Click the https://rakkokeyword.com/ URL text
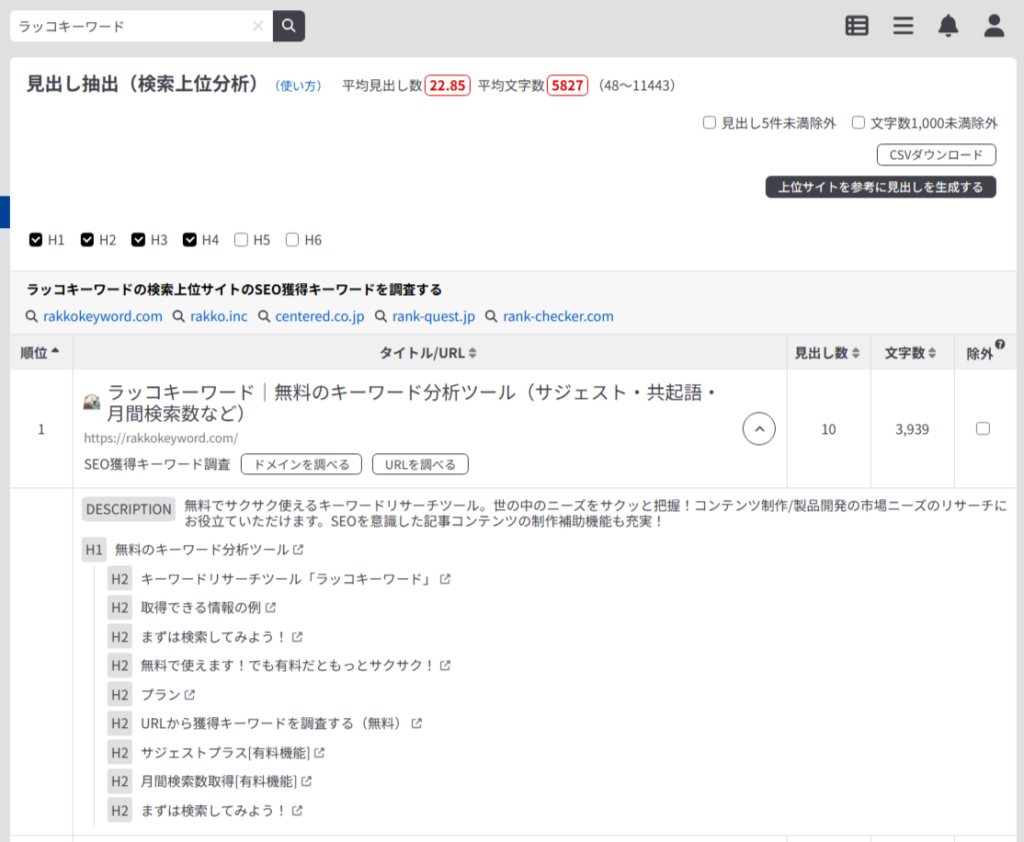This screenshot has width=1024, height=842. (161, 438)
